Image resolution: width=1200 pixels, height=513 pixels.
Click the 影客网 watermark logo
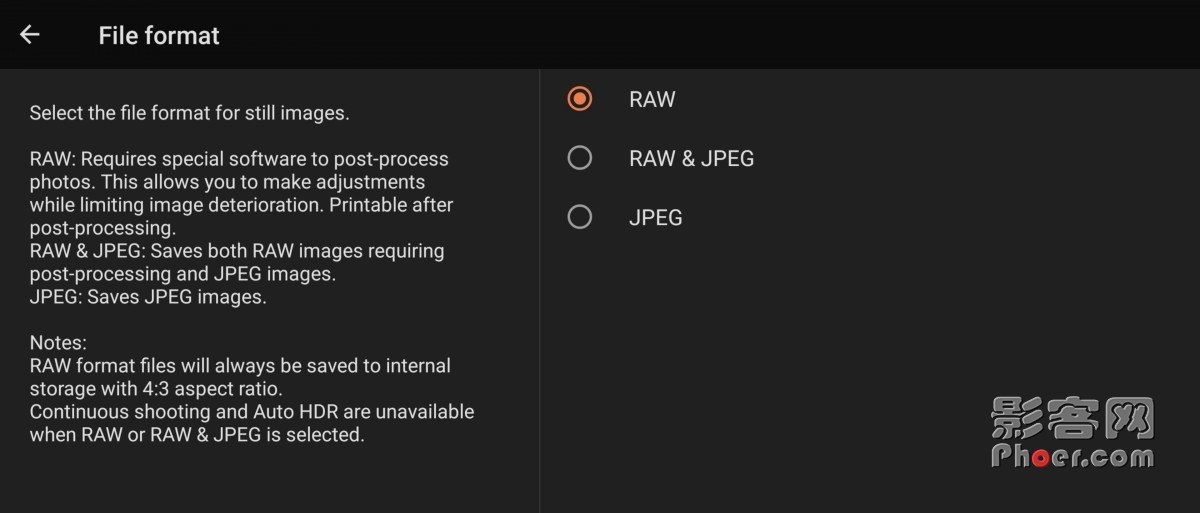coord(1072,420)
